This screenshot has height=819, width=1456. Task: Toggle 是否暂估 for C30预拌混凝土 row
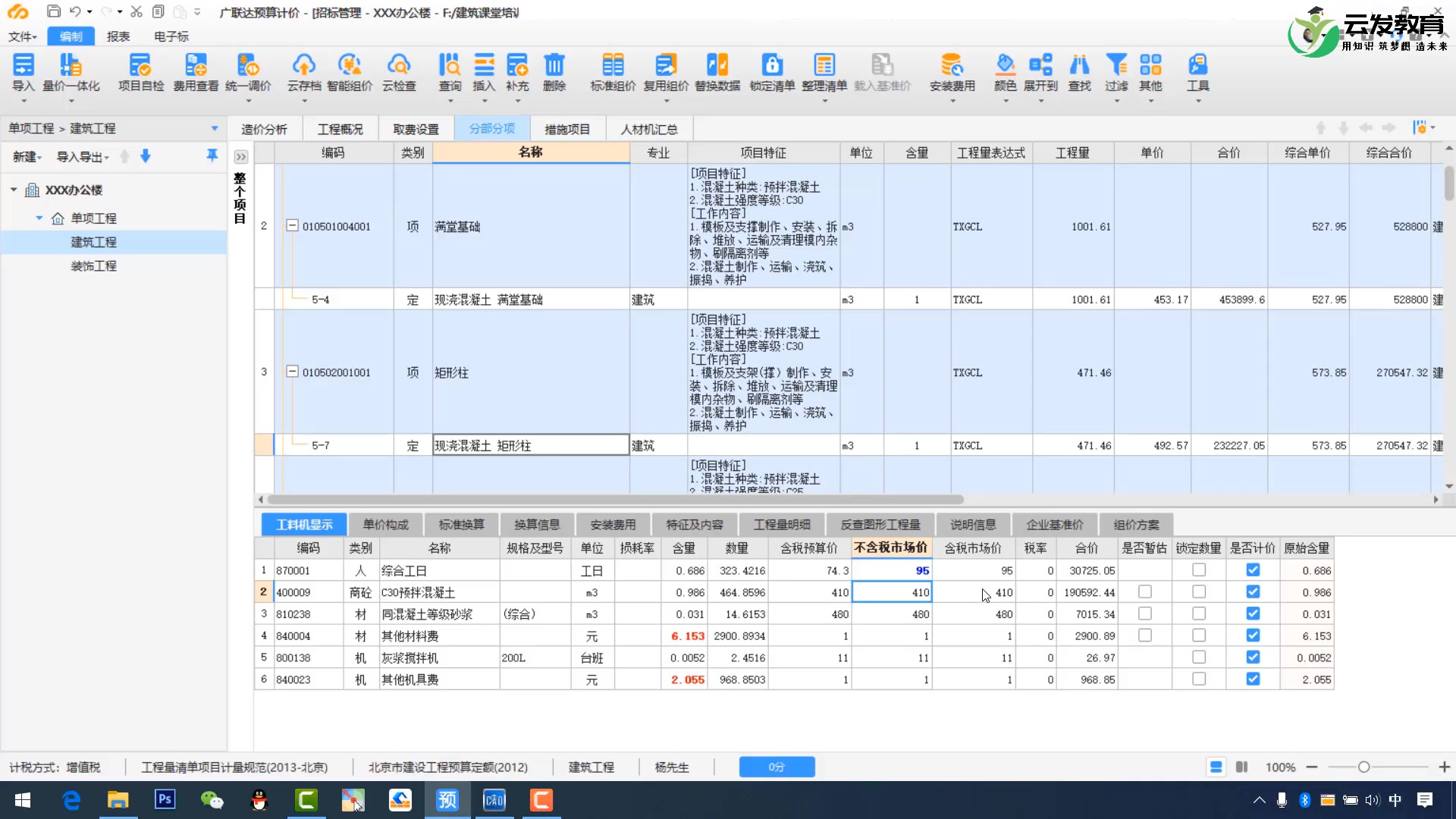(x=1145, y=591)
